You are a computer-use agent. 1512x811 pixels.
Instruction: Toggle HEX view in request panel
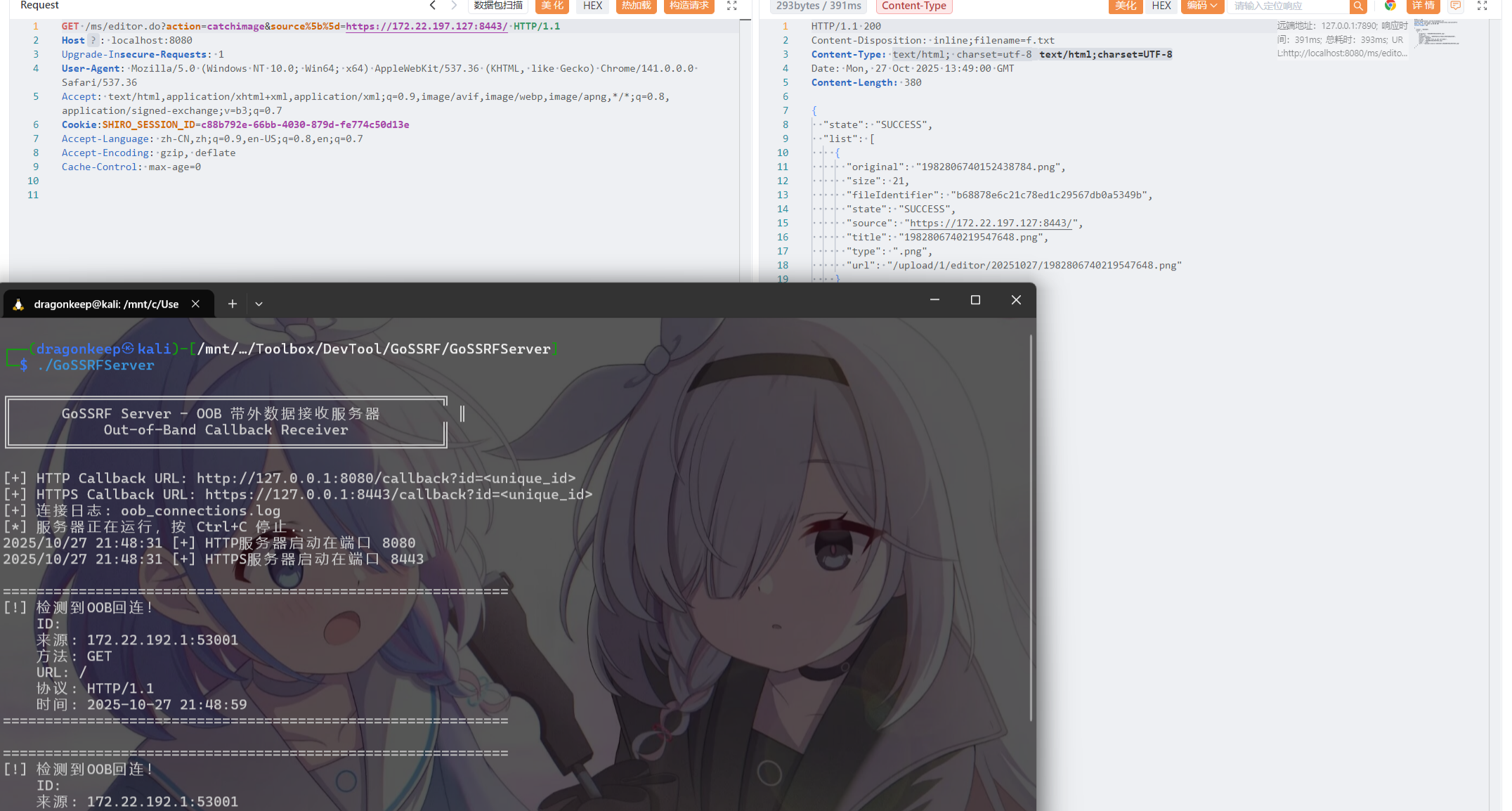(x=592, y=6)
